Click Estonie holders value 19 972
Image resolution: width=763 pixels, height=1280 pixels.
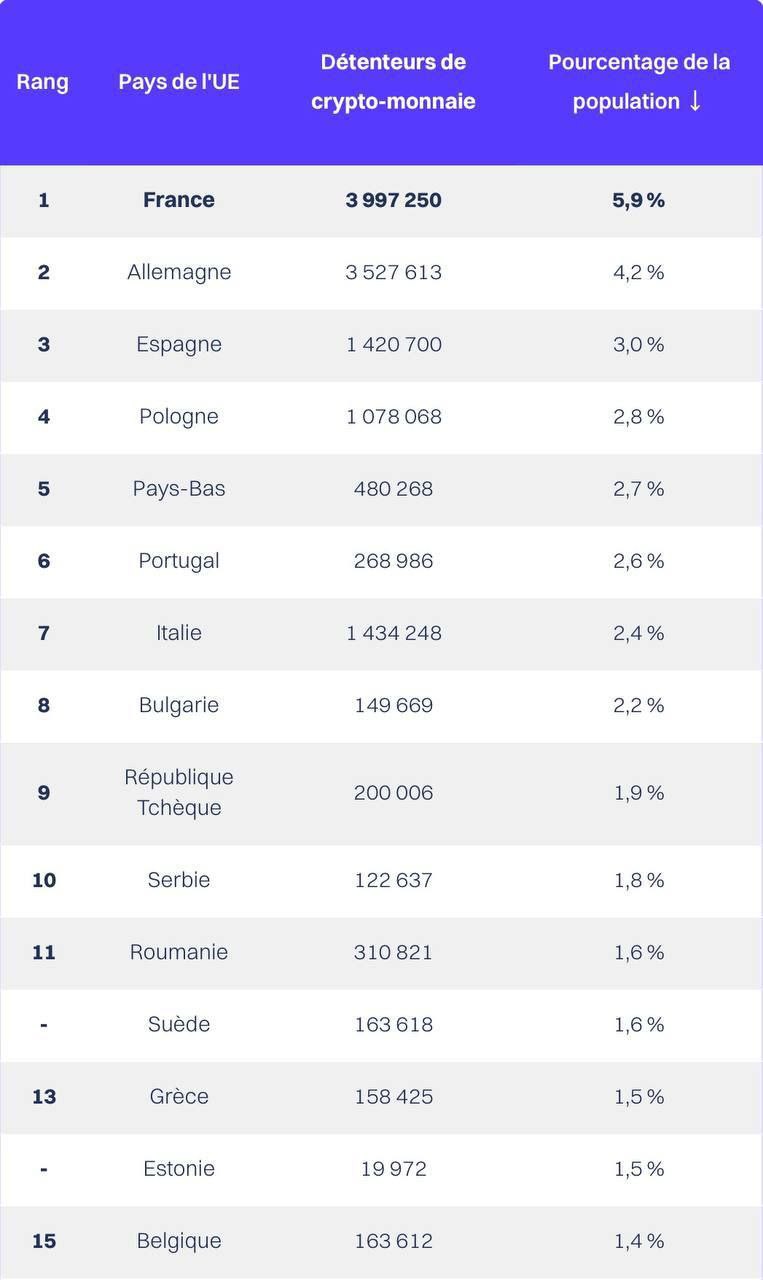coord(393,1168)
